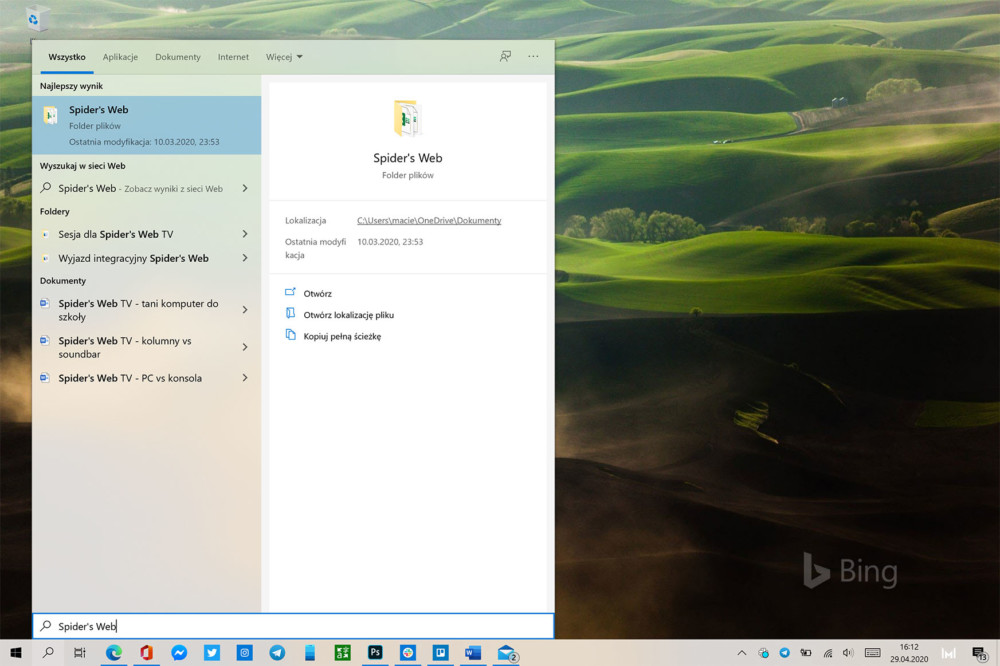Expand web search result for Spider's Web
This screenshot has height=666, width=1000.
tap(245, 188)
